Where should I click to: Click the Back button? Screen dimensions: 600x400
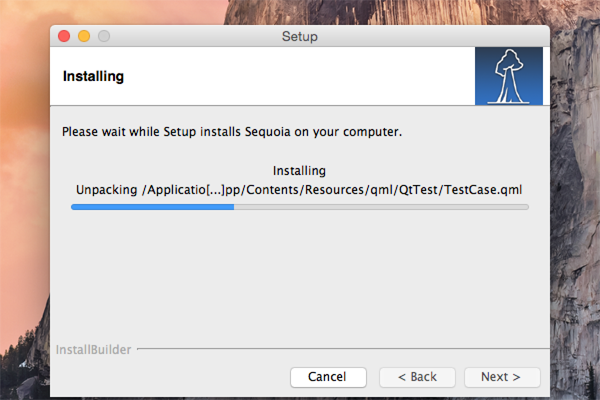tap(417, 377)
